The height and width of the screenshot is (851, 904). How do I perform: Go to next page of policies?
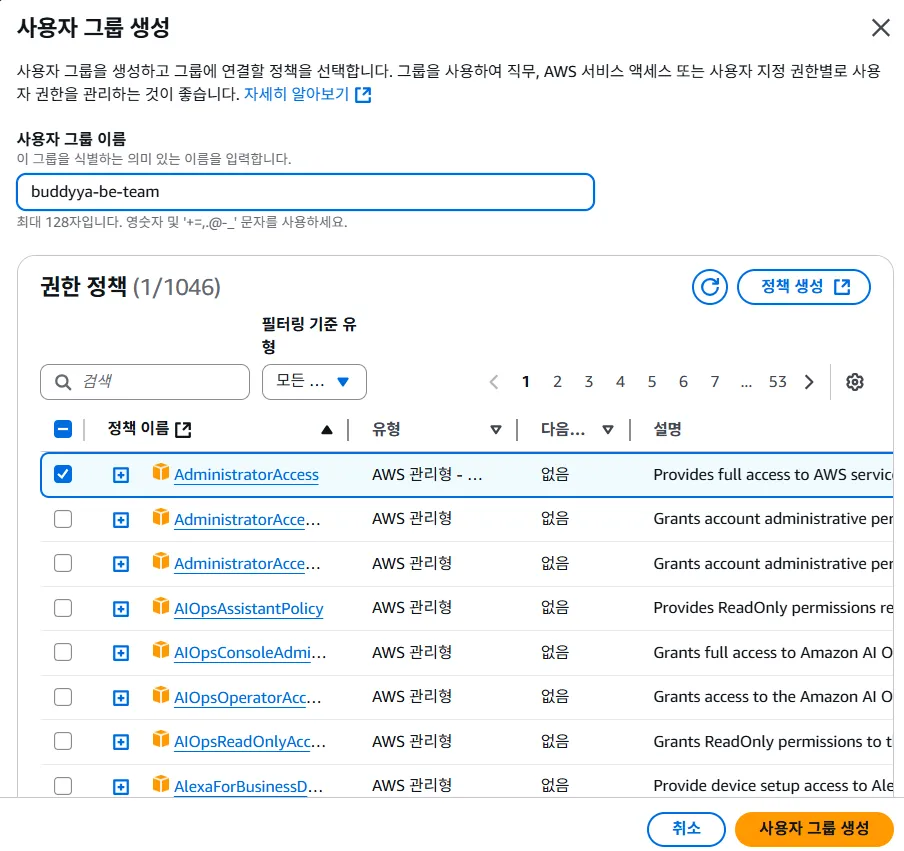tap(809, 382)
